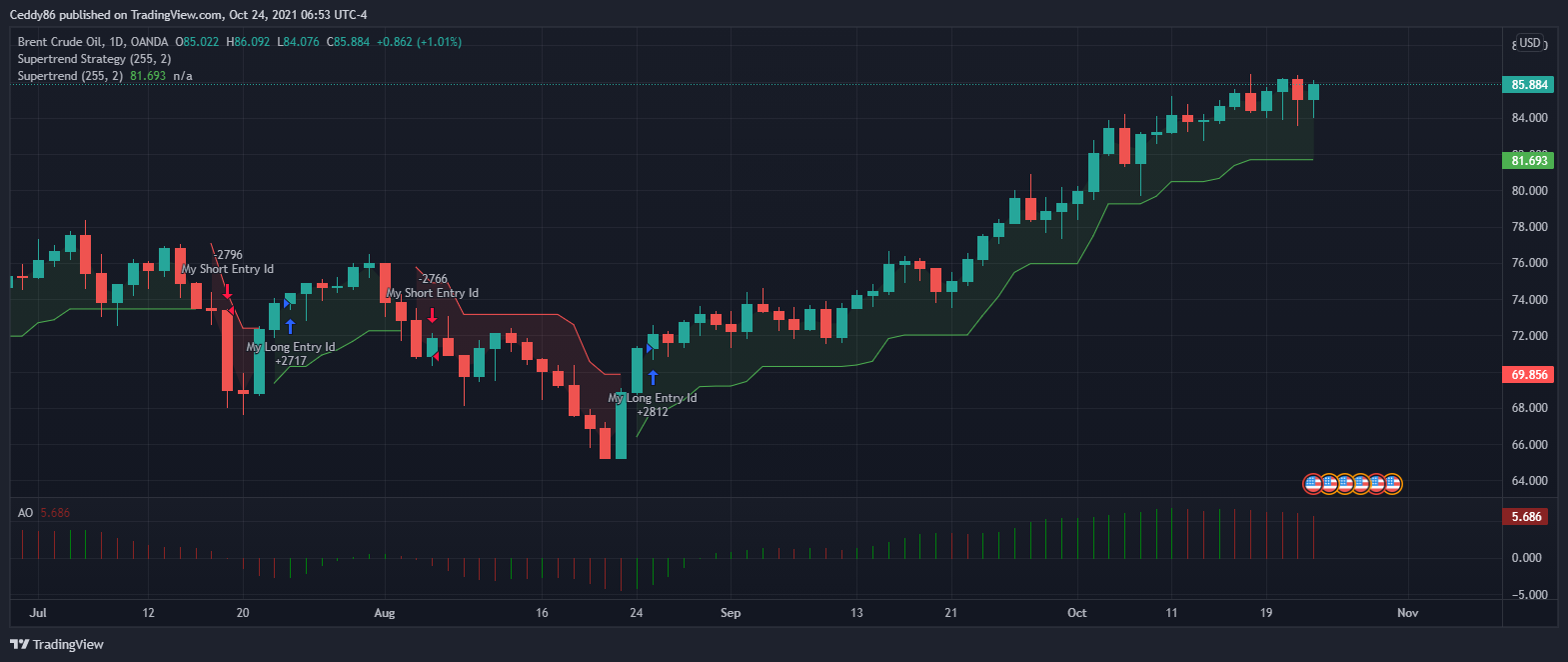
Task: Click the -2796 trade loss label
Action: (228, 255)
